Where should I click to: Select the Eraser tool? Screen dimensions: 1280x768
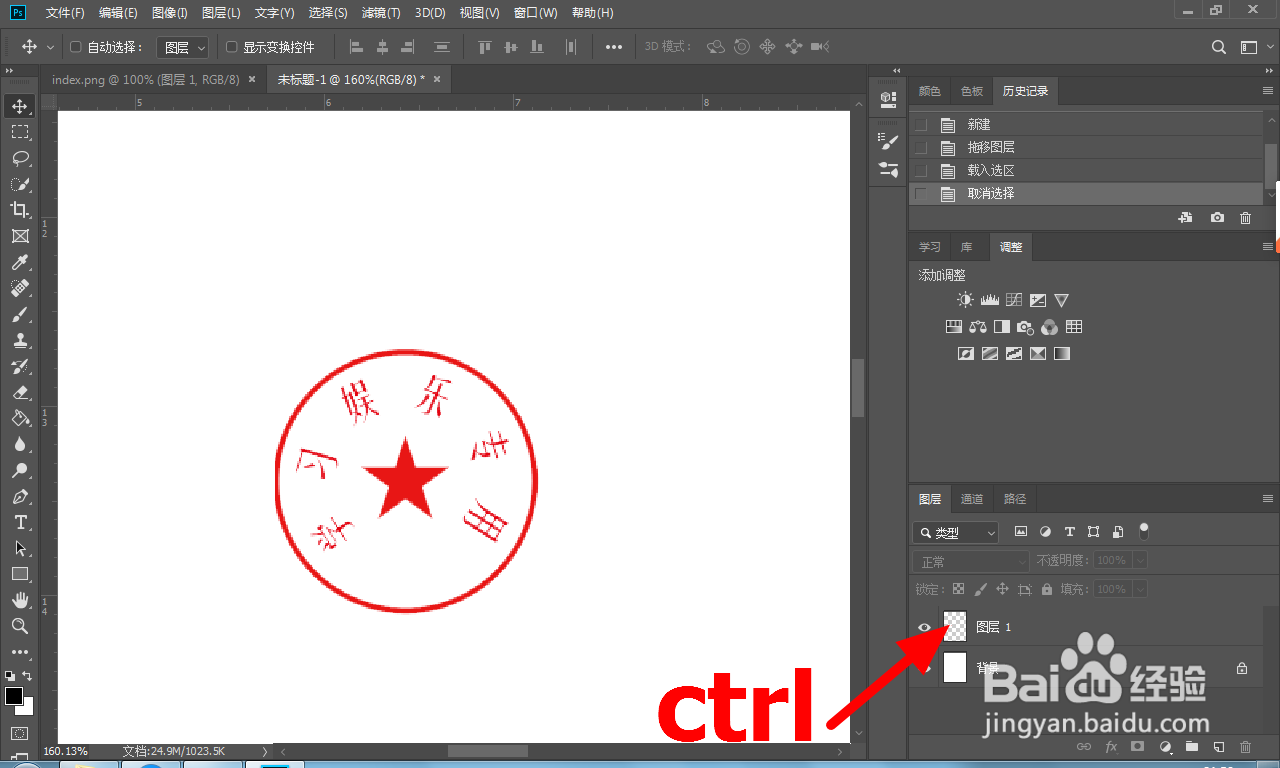coord(20,392)
